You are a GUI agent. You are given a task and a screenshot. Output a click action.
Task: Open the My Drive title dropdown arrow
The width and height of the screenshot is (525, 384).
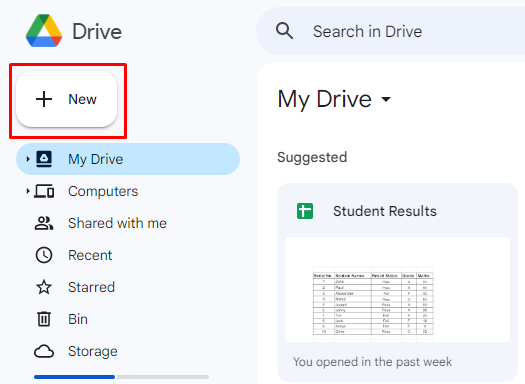pos(386,99)
